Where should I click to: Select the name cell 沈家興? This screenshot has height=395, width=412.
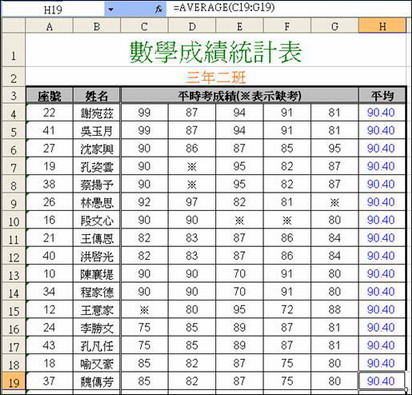click(97, 149)
